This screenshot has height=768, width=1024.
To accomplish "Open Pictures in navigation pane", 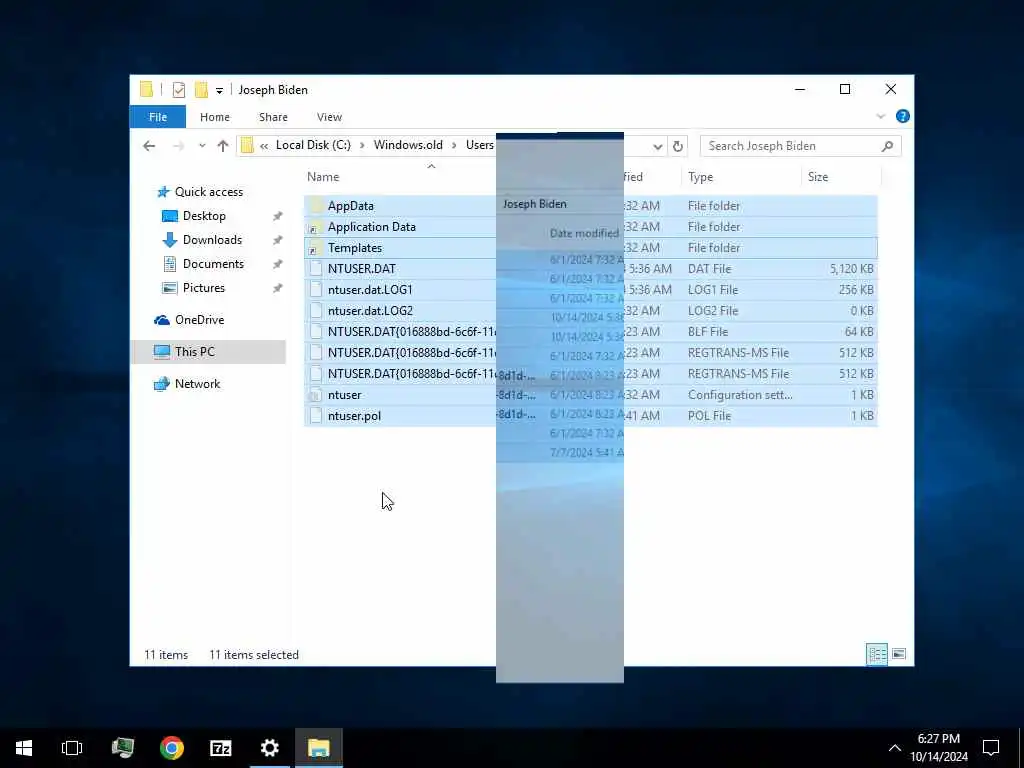I will click(204, 288).
